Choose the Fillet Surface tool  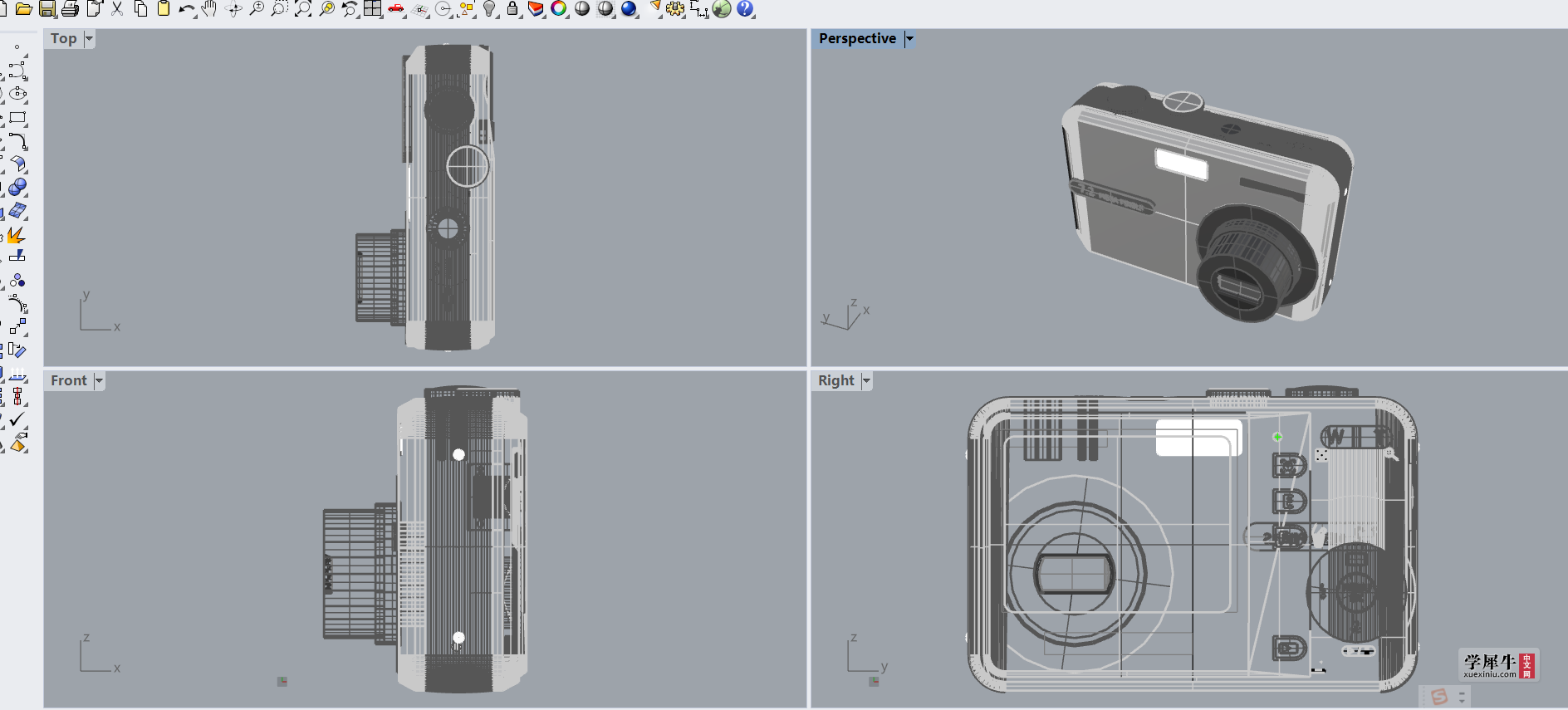[17, 164]
